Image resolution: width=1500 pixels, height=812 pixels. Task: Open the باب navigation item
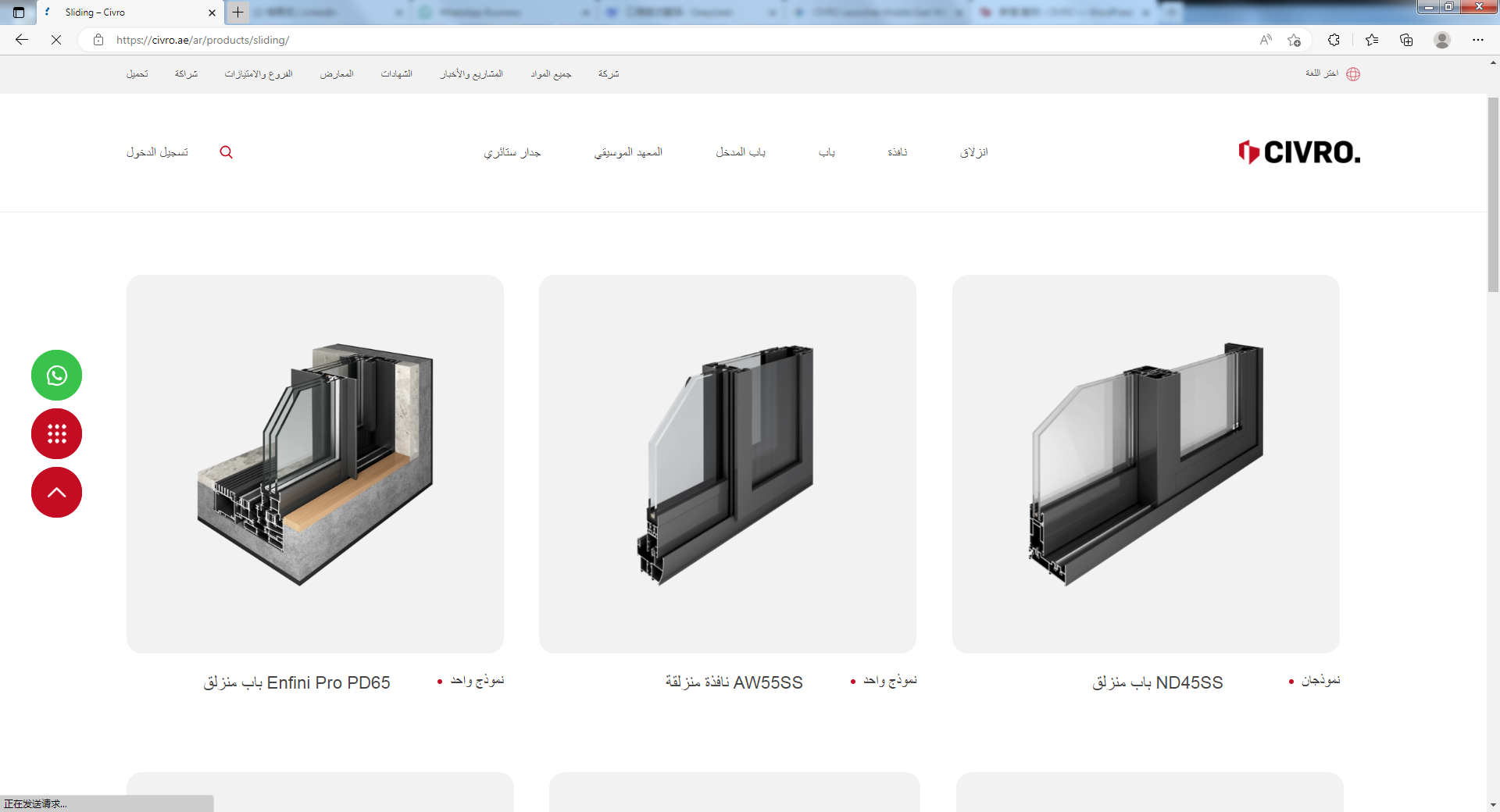827,152
